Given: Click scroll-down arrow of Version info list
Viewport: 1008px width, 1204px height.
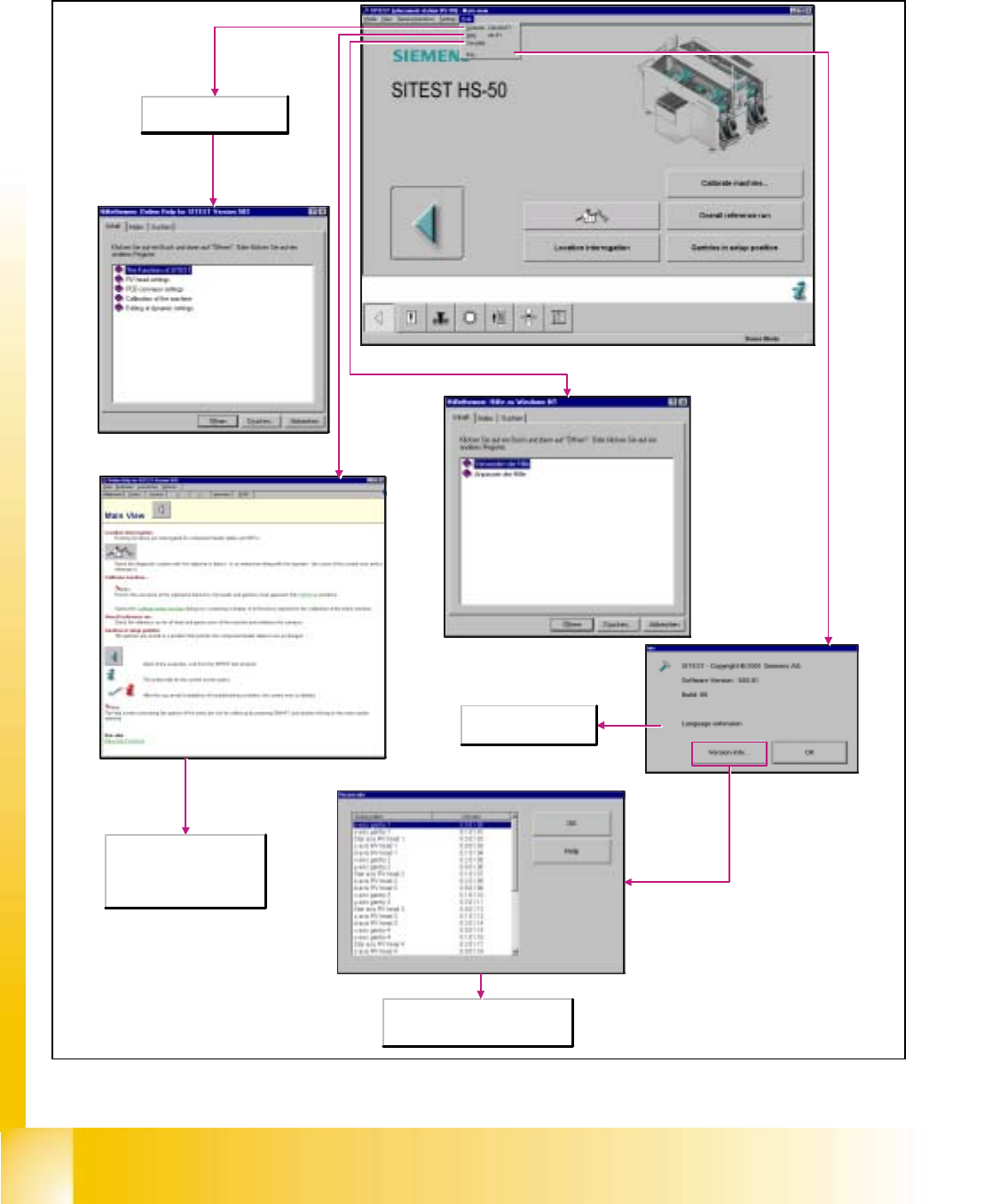Looking at the screenshot, I should pos(515,951).
